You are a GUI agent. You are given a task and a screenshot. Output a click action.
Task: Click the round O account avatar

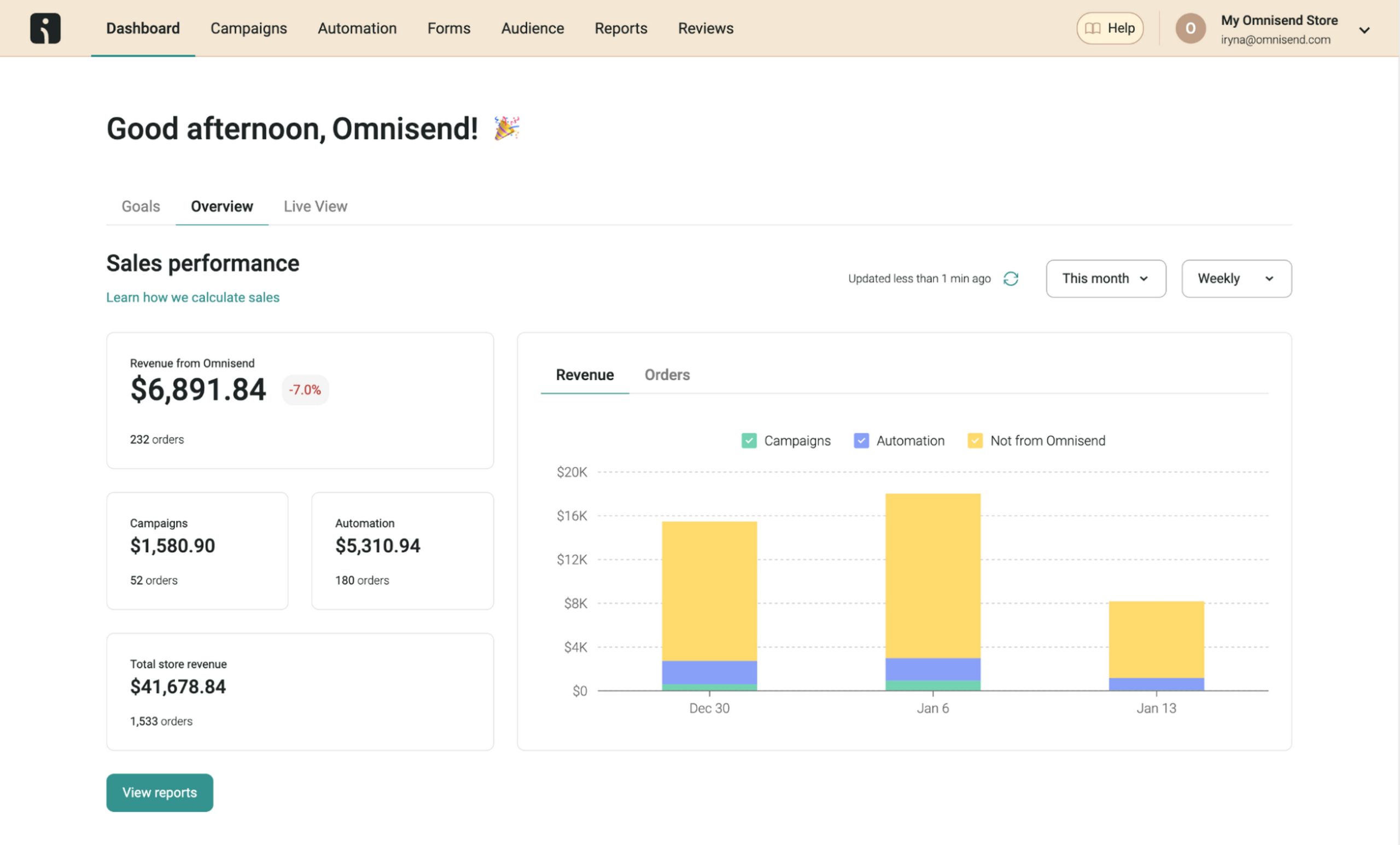coord(1191,28)
